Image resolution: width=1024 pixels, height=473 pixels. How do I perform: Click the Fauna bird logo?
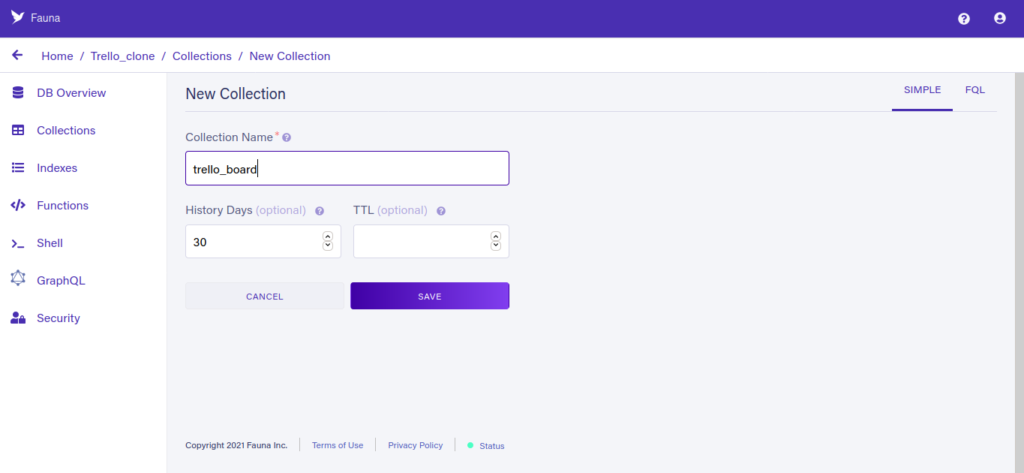coord(18,18)
